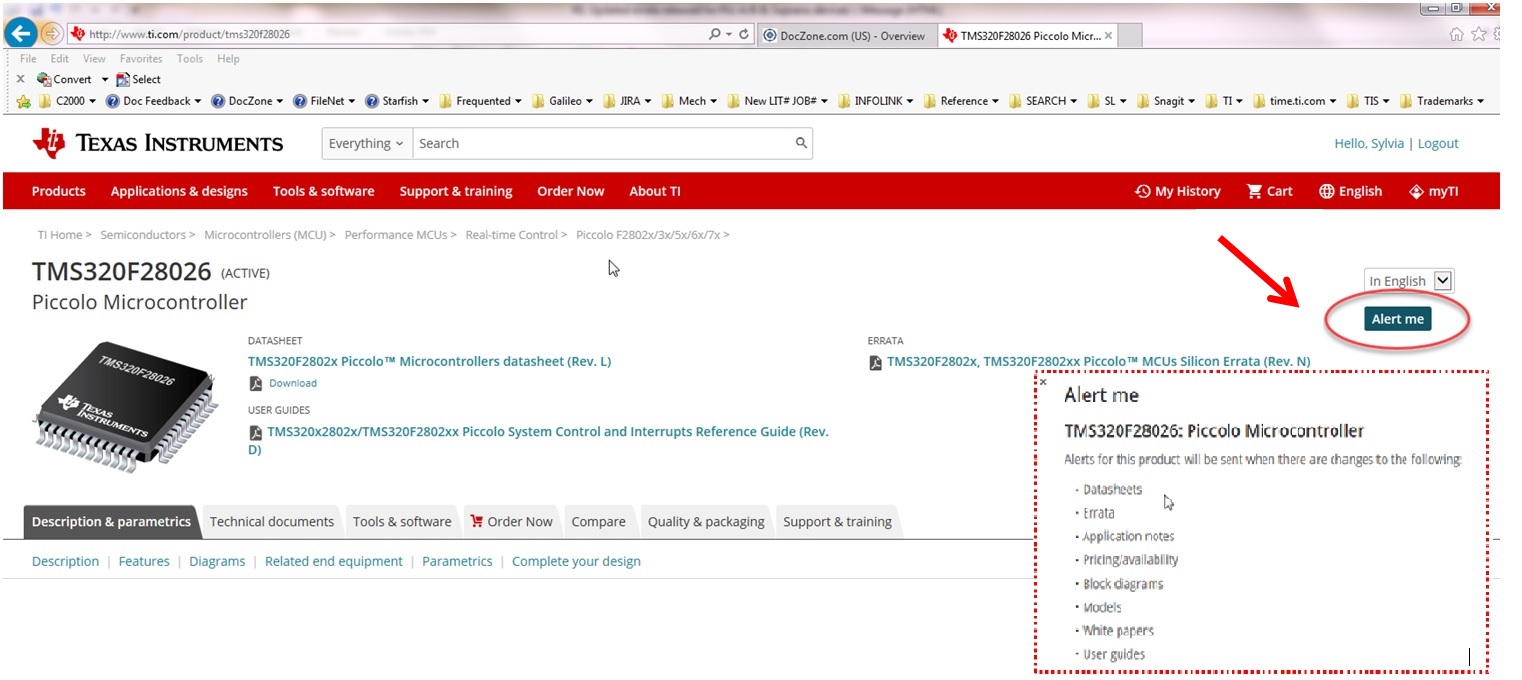
Task: Click the Texas Instruments logo
Action: point(158,144)
